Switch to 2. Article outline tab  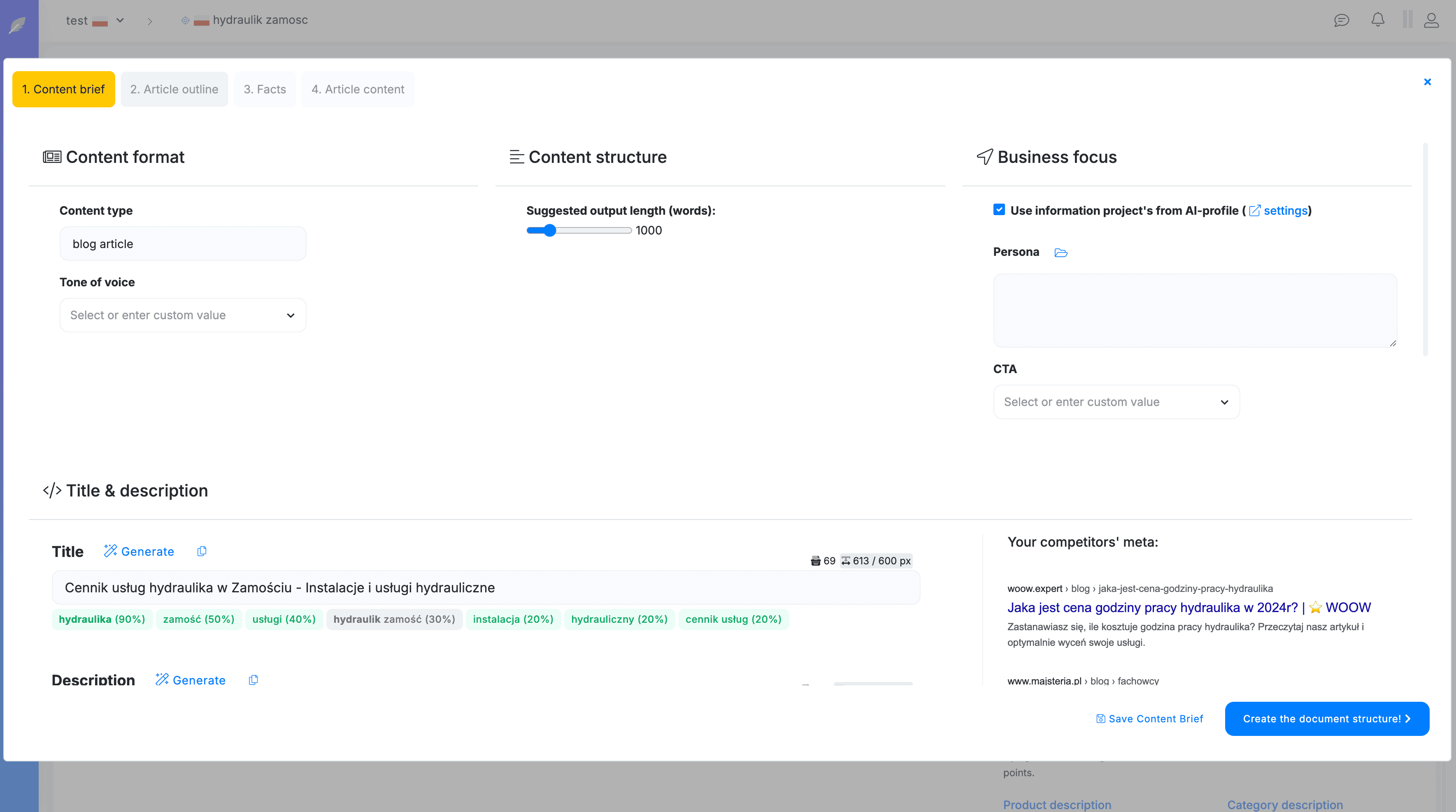(174, 89)
